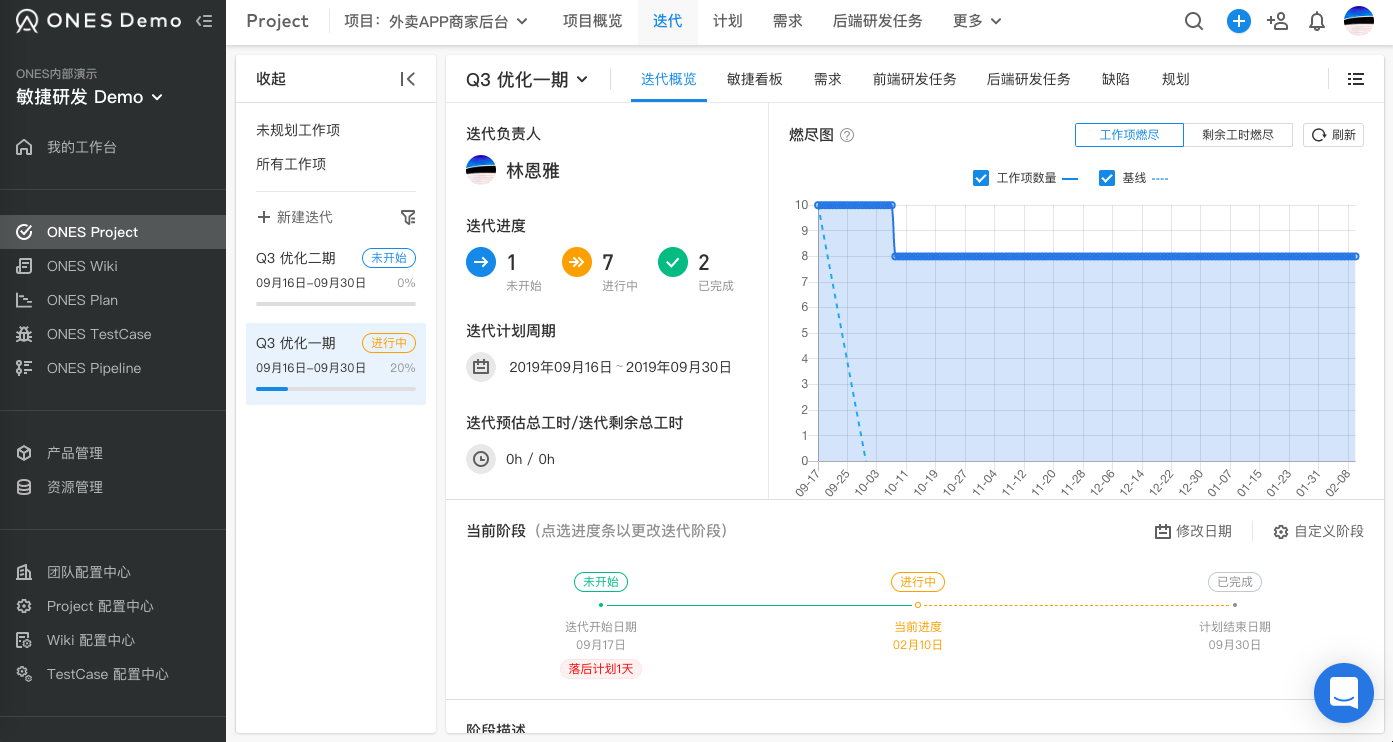This screenshot has width=1393, height=742.
Task: Open the 需求 top tab
Action: [x=788, y=21]
